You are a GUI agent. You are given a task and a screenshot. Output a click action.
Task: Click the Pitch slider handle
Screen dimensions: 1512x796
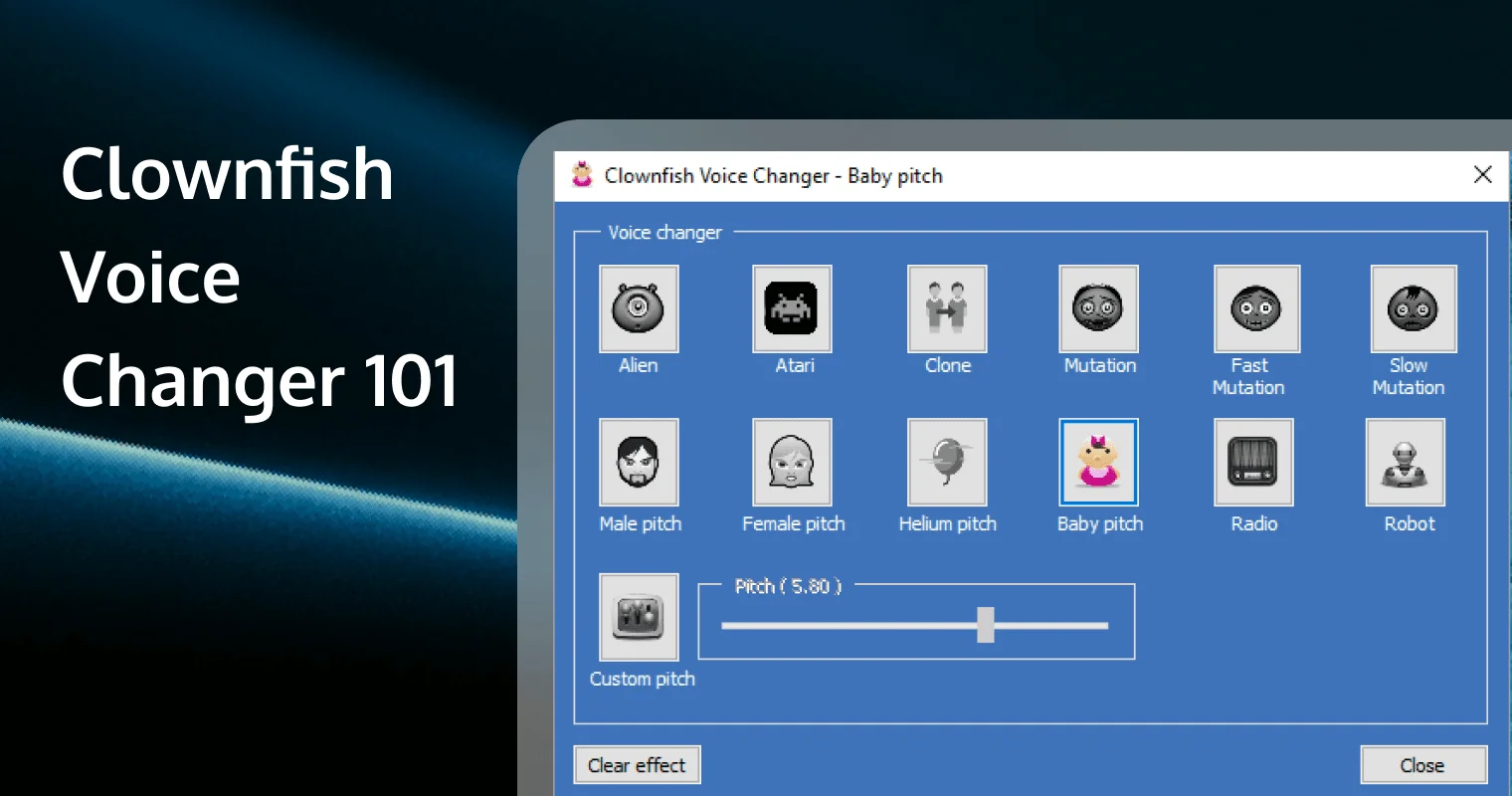point(985,625)
